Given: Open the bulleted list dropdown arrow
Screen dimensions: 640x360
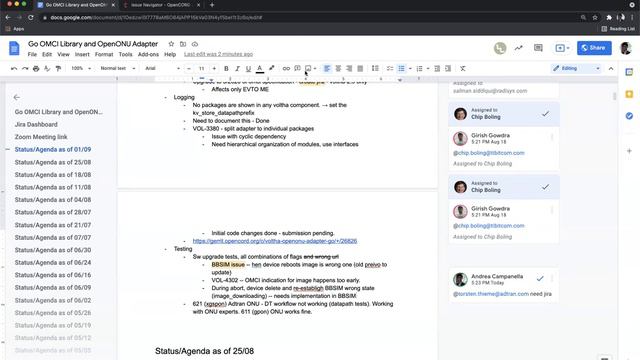Looking at the screenshot, I should tap(410, 69).
